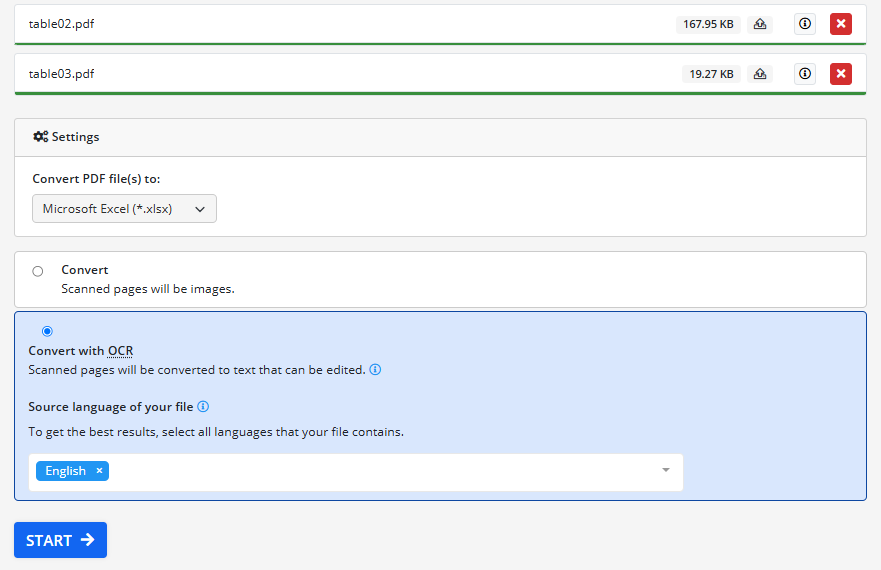
Task: Remove table02.pdf from the list
Action: click(841, 24)
